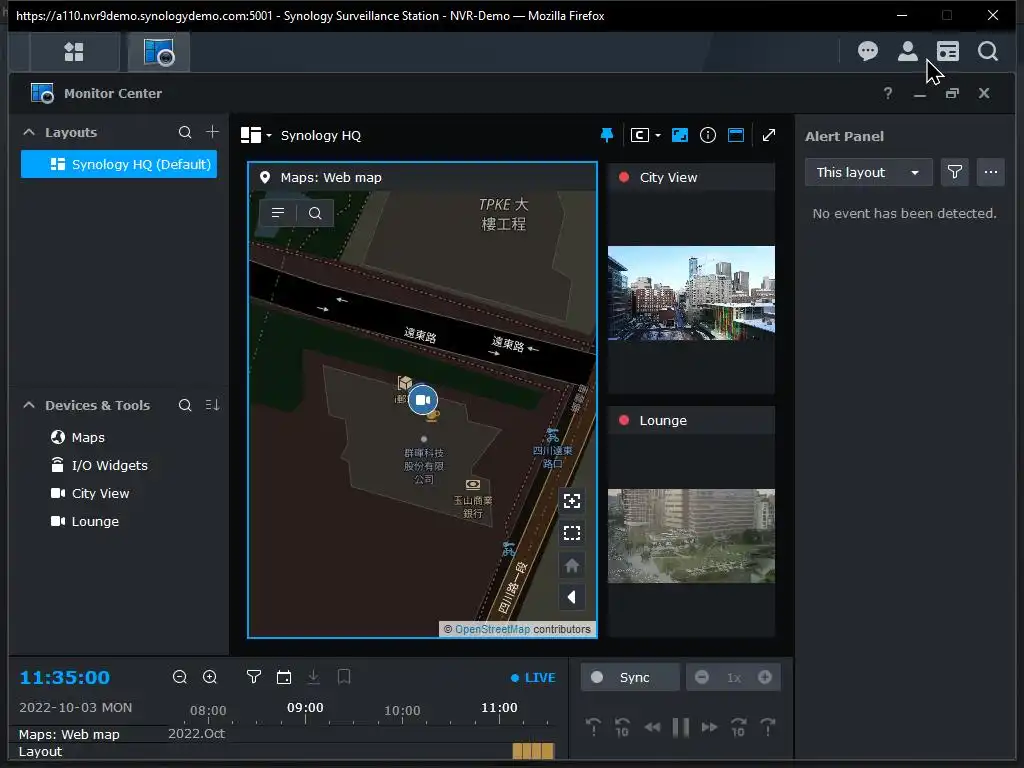Open the desktop search magnifier icon
1024x768 pixels.
coord(988,51)
